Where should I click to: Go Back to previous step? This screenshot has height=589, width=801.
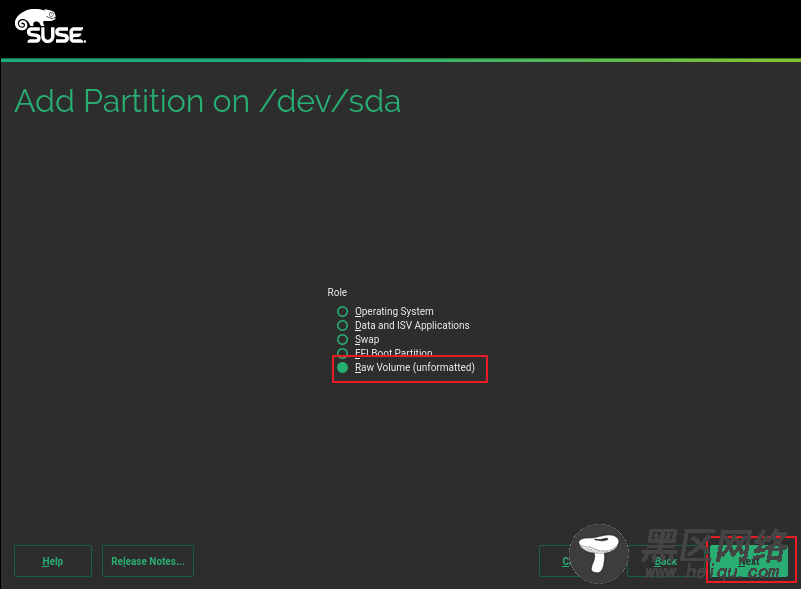tap(666, 561)
